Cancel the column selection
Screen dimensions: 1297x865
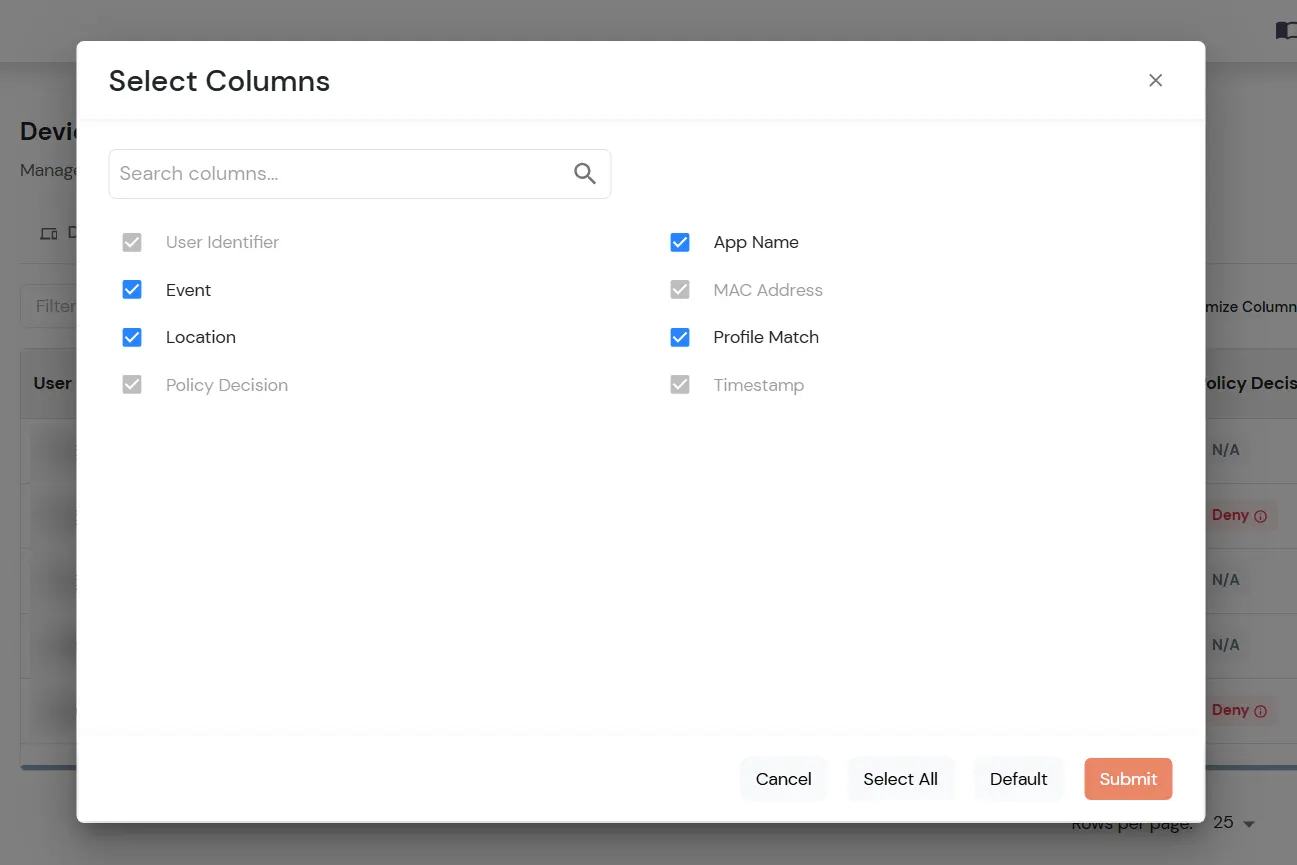pos(784,779)
